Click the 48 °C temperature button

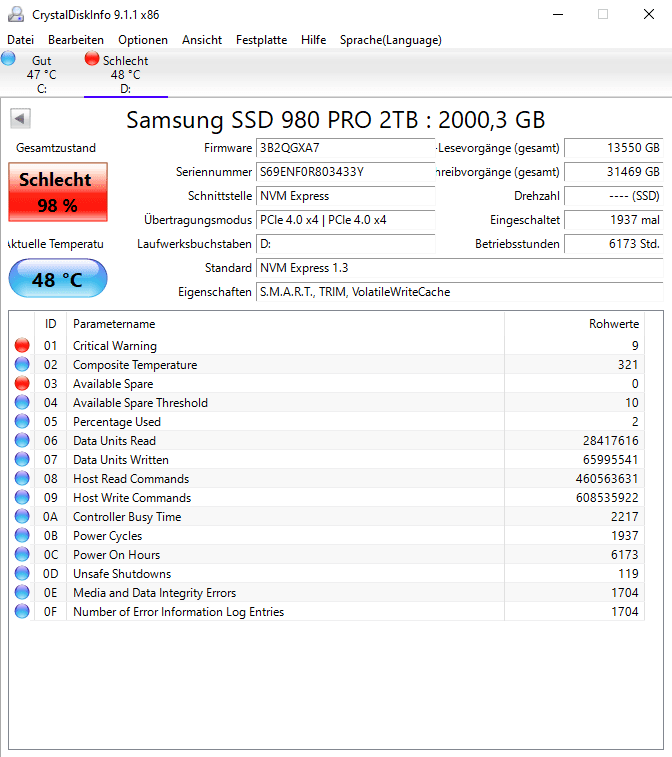[58, 278]
